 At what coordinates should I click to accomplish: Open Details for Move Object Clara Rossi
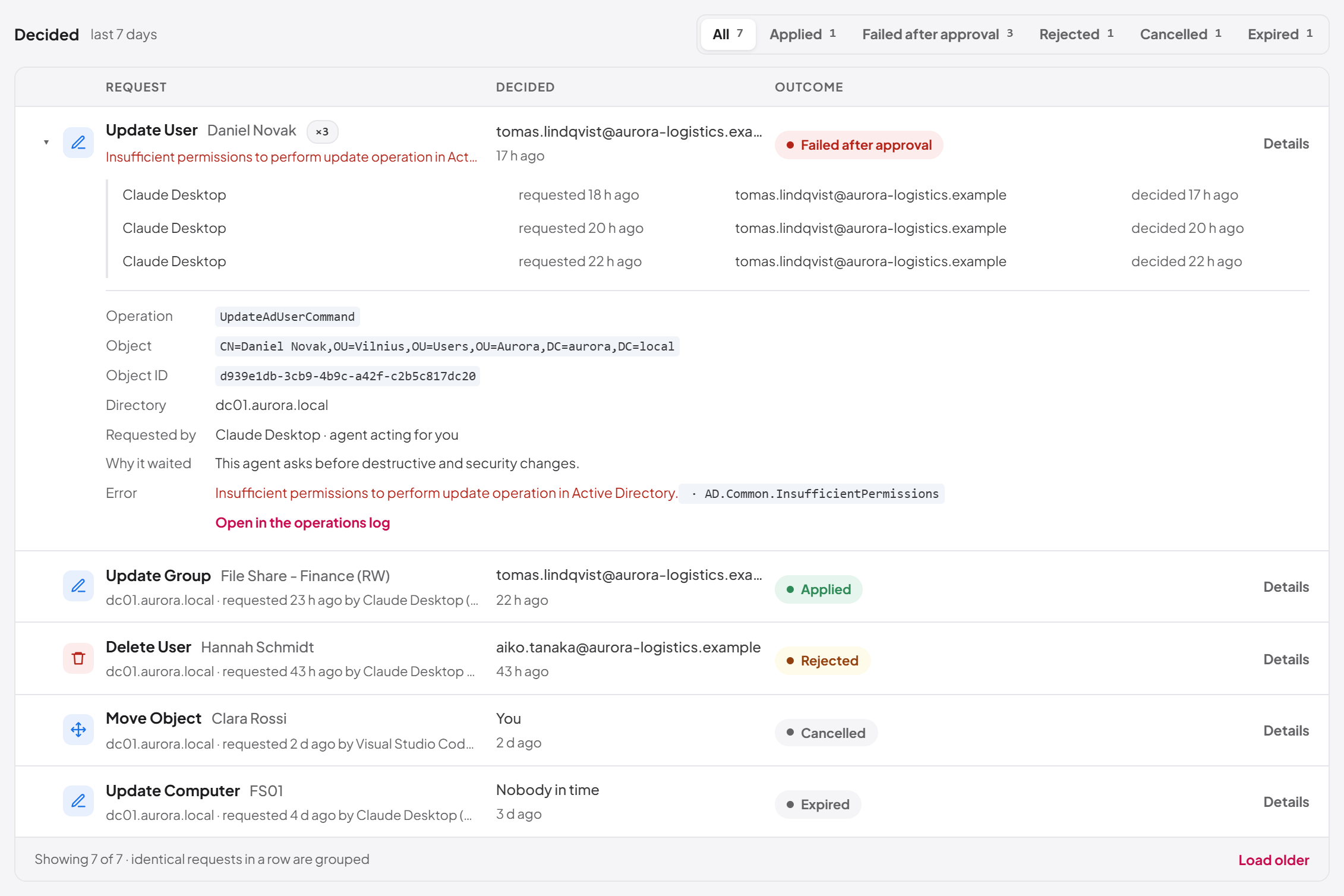coord(1286,731)
